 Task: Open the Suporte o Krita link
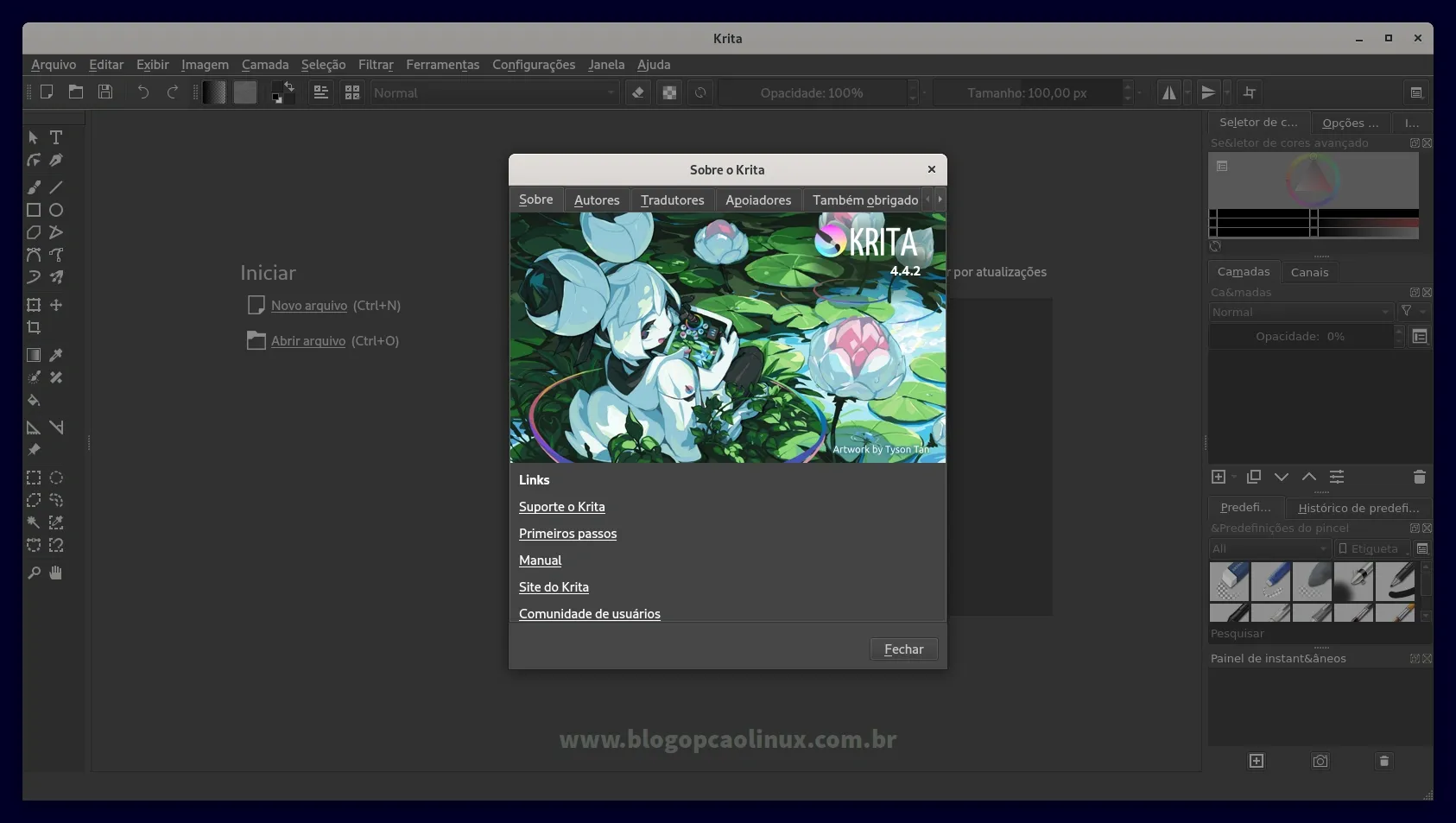(x=562, y=507)
